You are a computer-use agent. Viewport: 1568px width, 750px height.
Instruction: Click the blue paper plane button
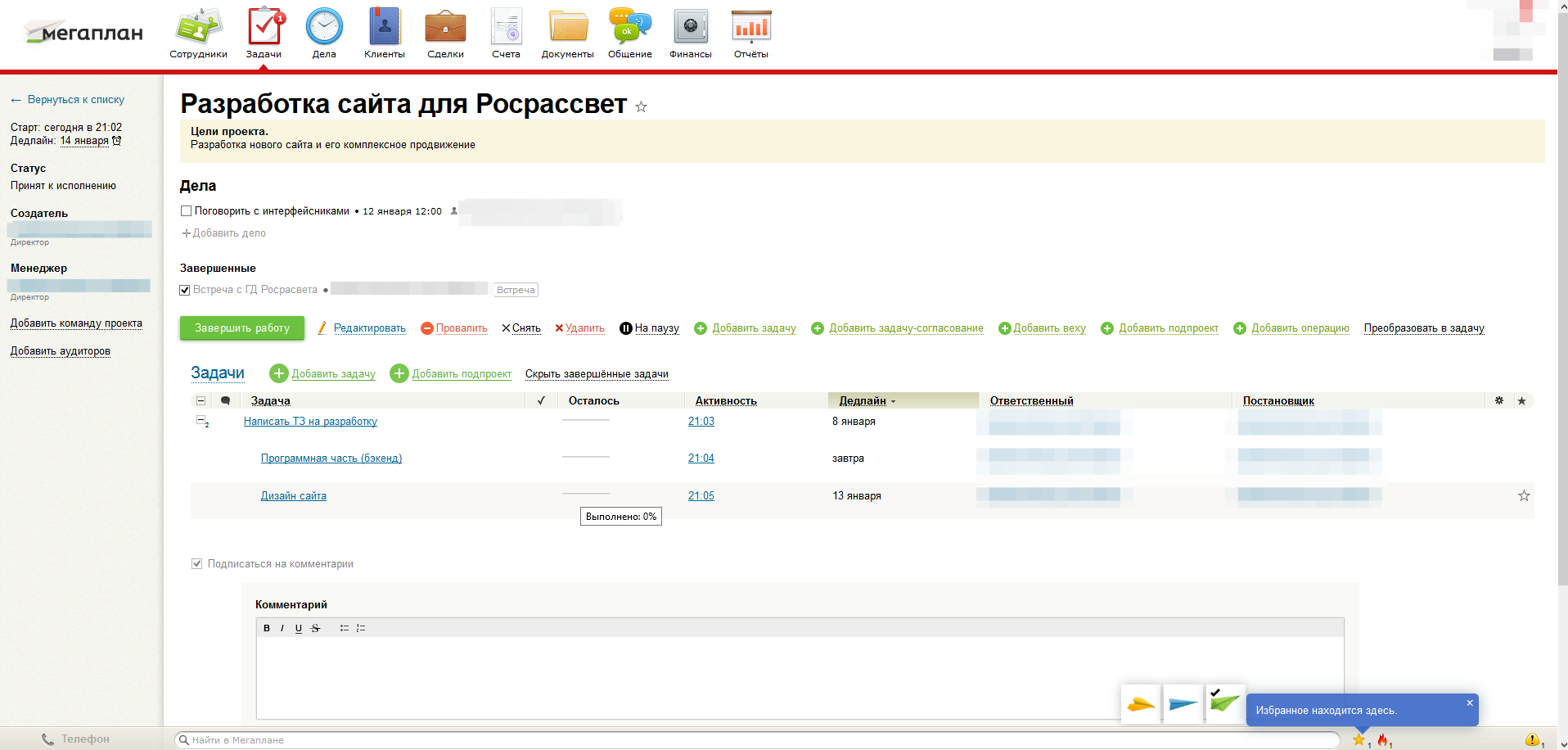point(1183,704)
